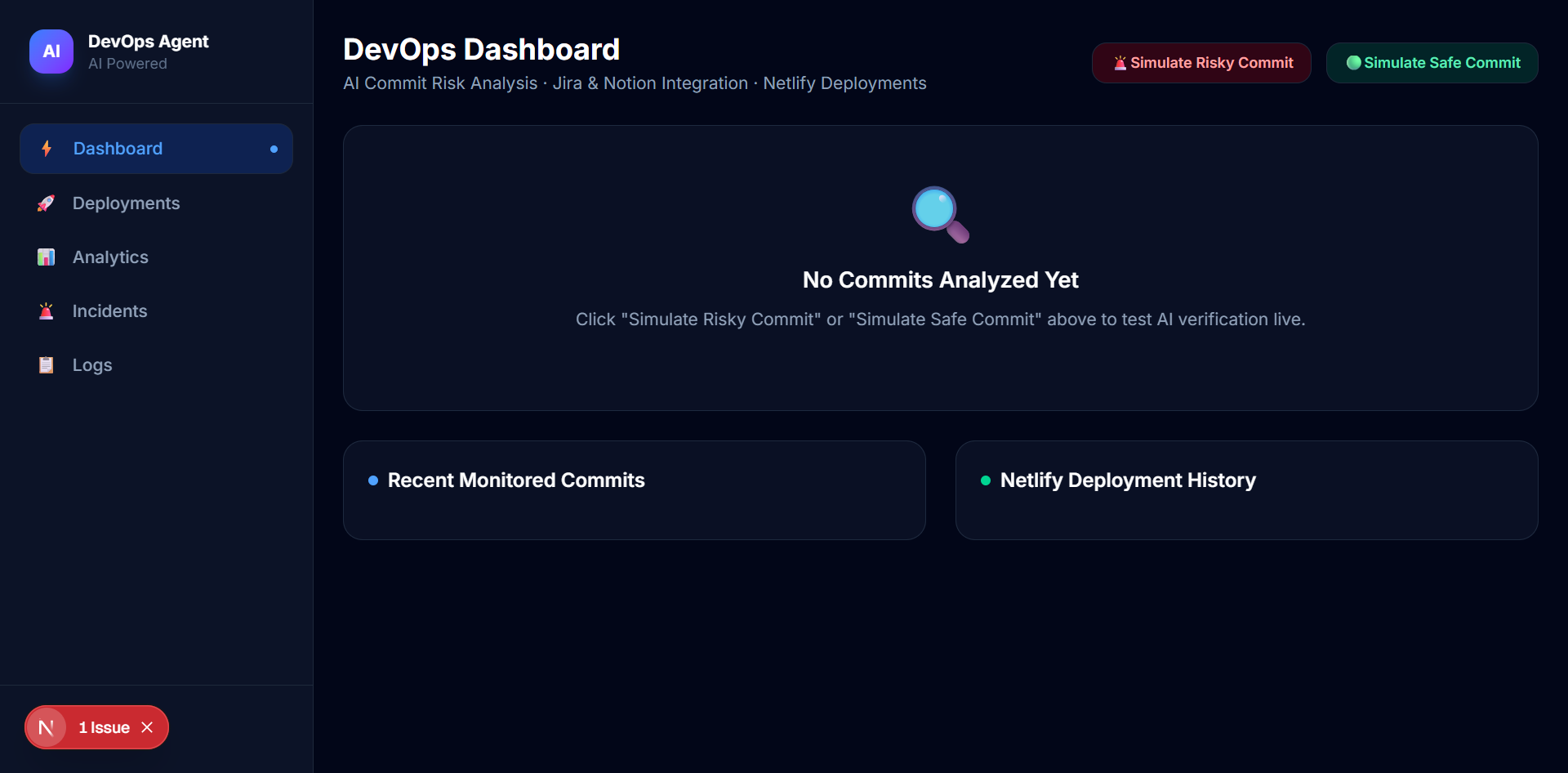Click the AI Powered subtitle

[127, 64]
